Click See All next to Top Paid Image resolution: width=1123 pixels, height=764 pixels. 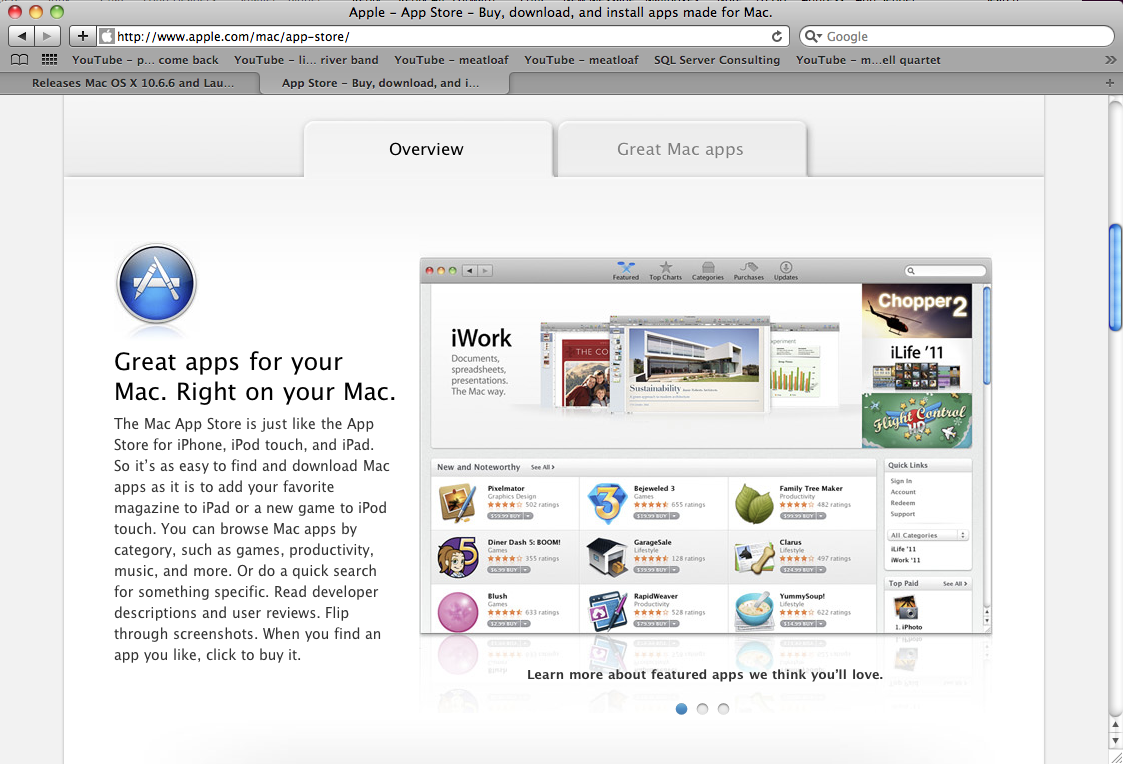click(x=955, y=584)
